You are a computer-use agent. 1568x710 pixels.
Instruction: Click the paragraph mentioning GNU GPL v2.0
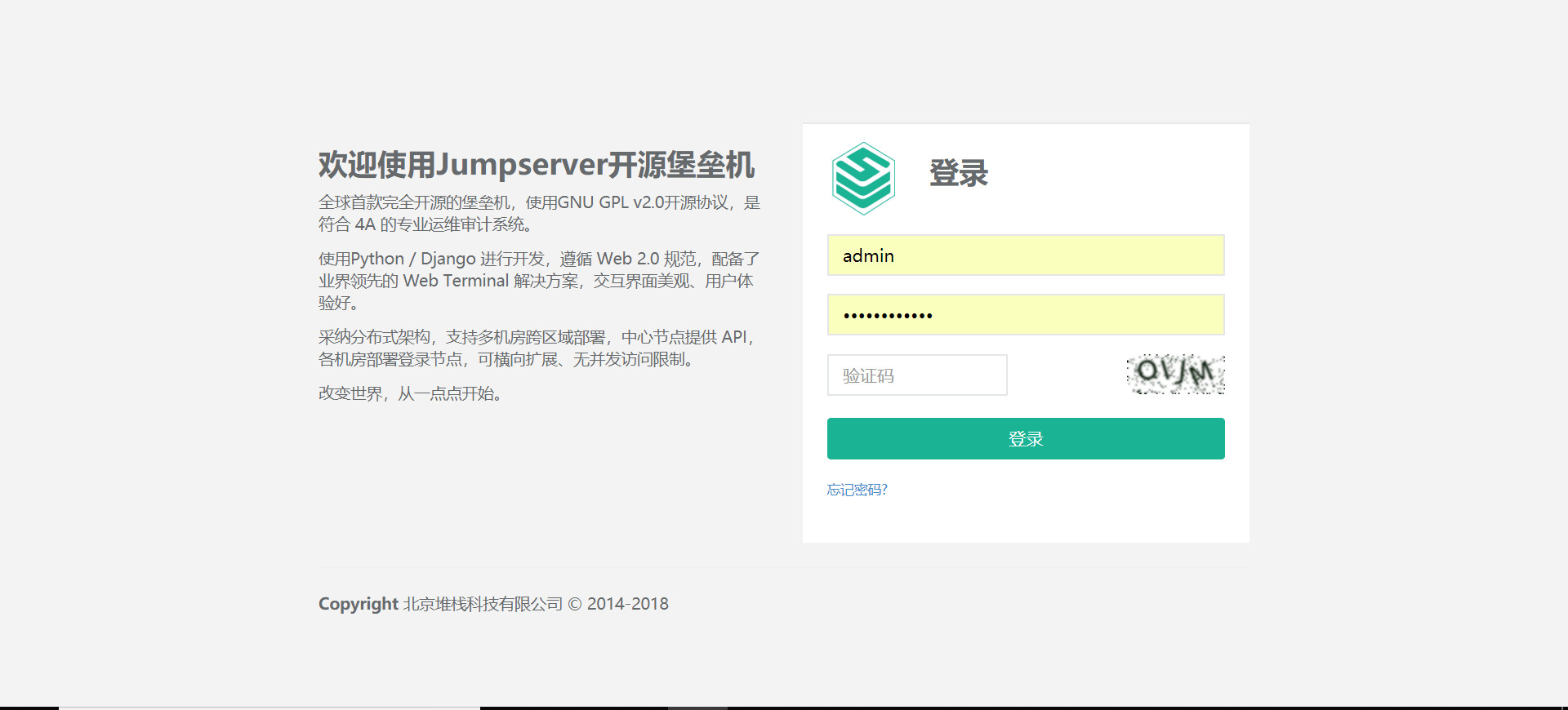[539, 213]
